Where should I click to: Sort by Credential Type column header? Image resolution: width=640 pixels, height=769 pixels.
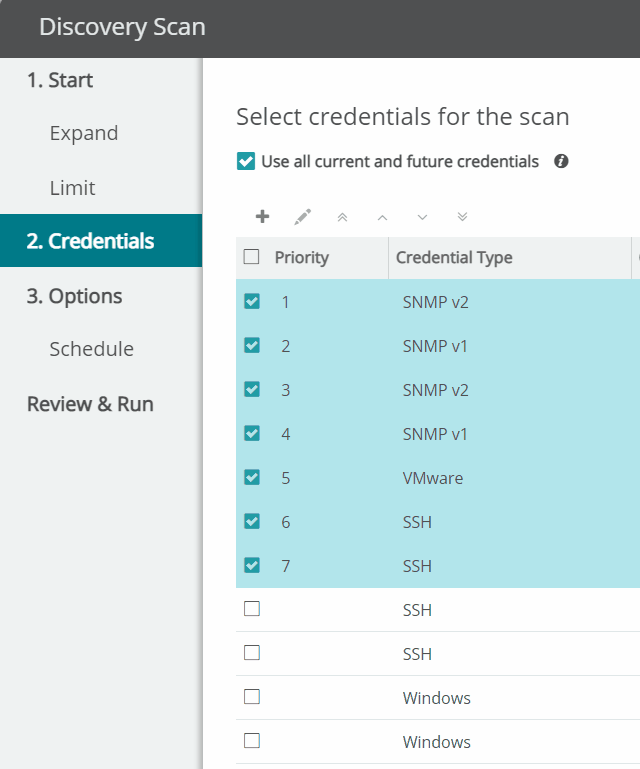click(x=454, y=257)
